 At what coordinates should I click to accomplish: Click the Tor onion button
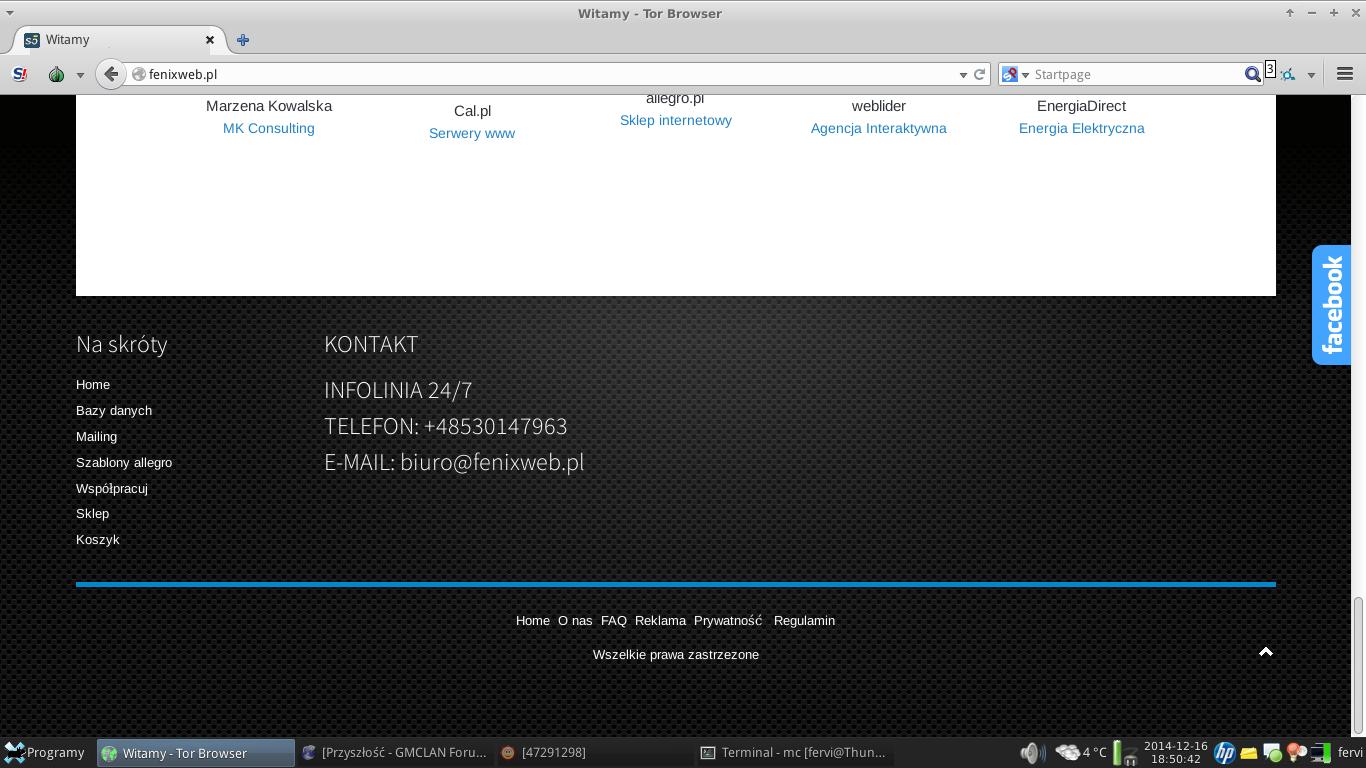(57, 74)
